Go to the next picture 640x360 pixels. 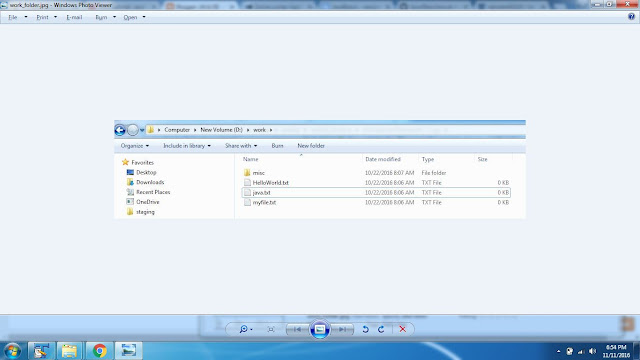pos(342,329)
